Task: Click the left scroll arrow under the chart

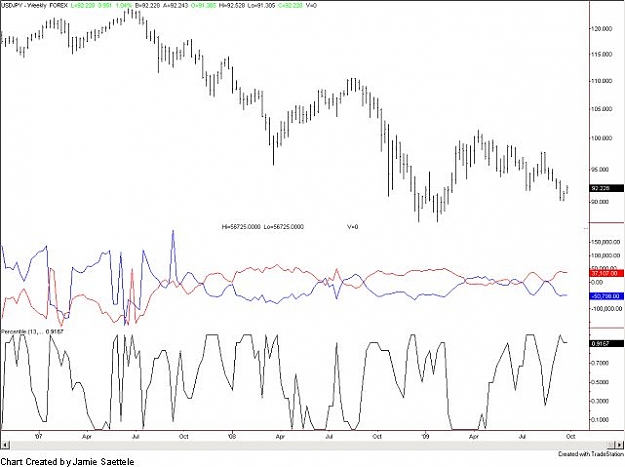Action: coord(5,445)
